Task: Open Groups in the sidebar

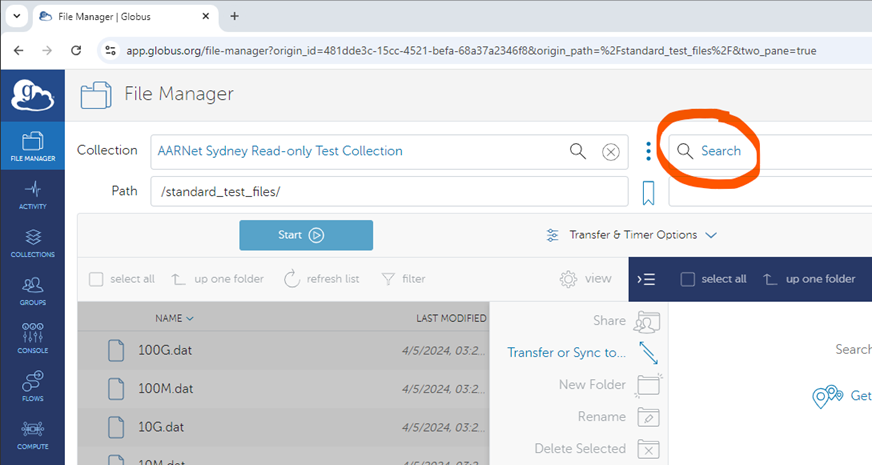Action: [x=33, y=291]
